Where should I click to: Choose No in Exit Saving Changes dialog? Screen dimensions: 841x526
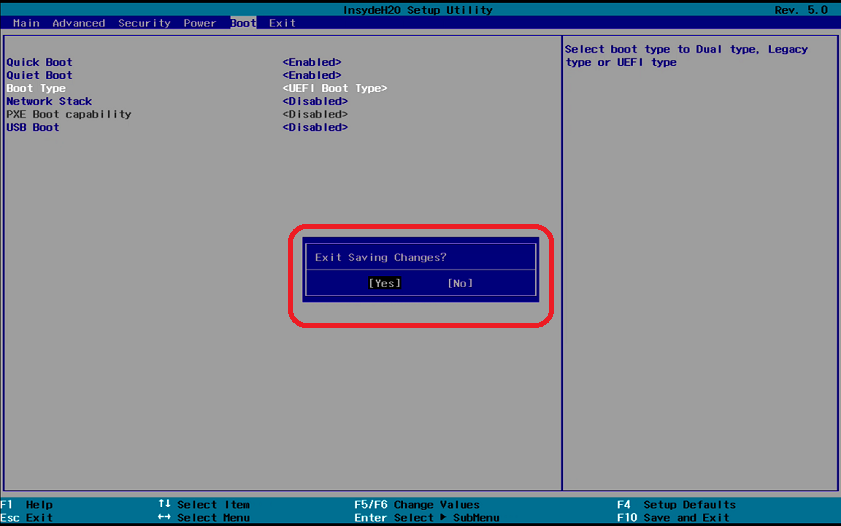click(460, 283)
